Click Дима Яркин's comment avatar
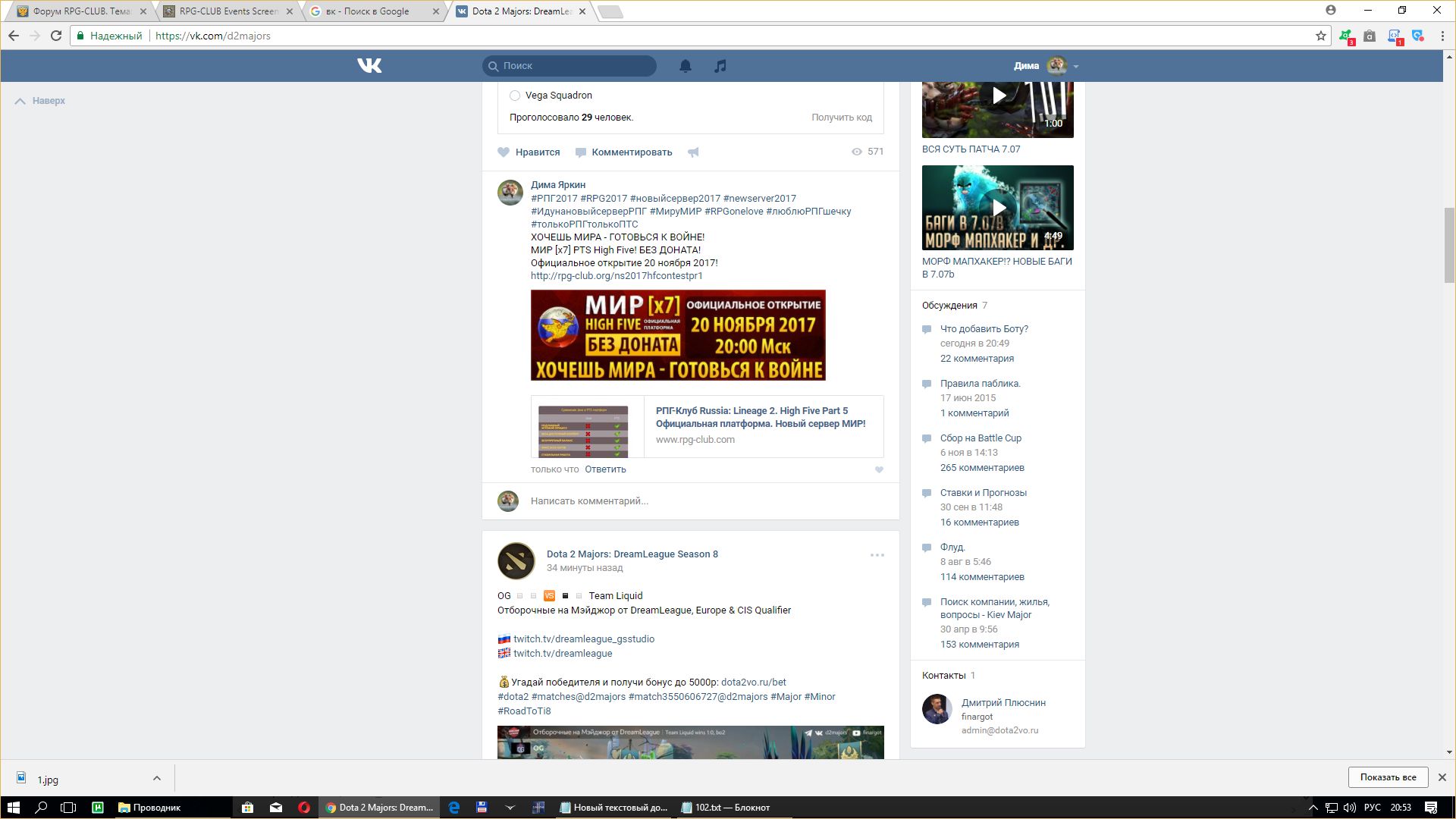1456x819 pixels. (x=510, y=193)
